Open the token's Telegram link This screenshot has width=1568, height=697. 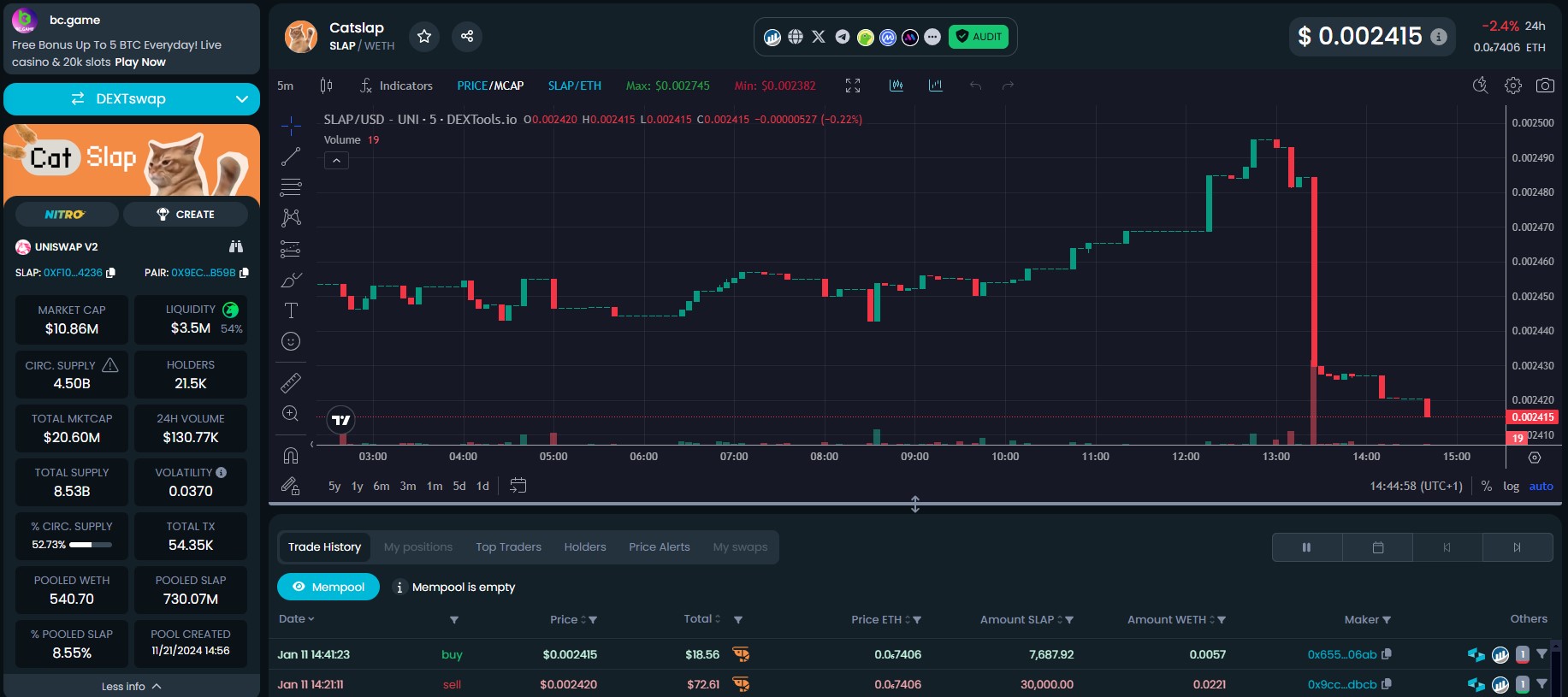coord(843,37)
